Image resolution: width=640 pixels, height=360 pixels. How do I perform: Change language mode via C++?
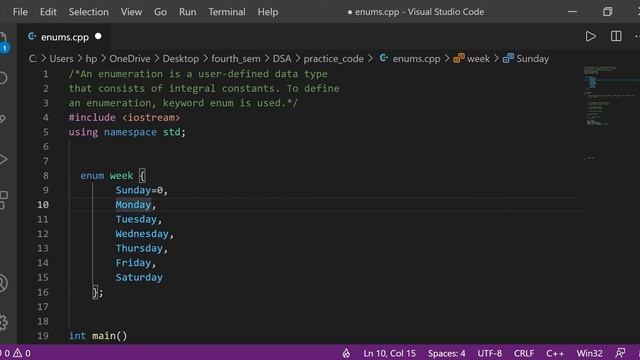[555, 353]
